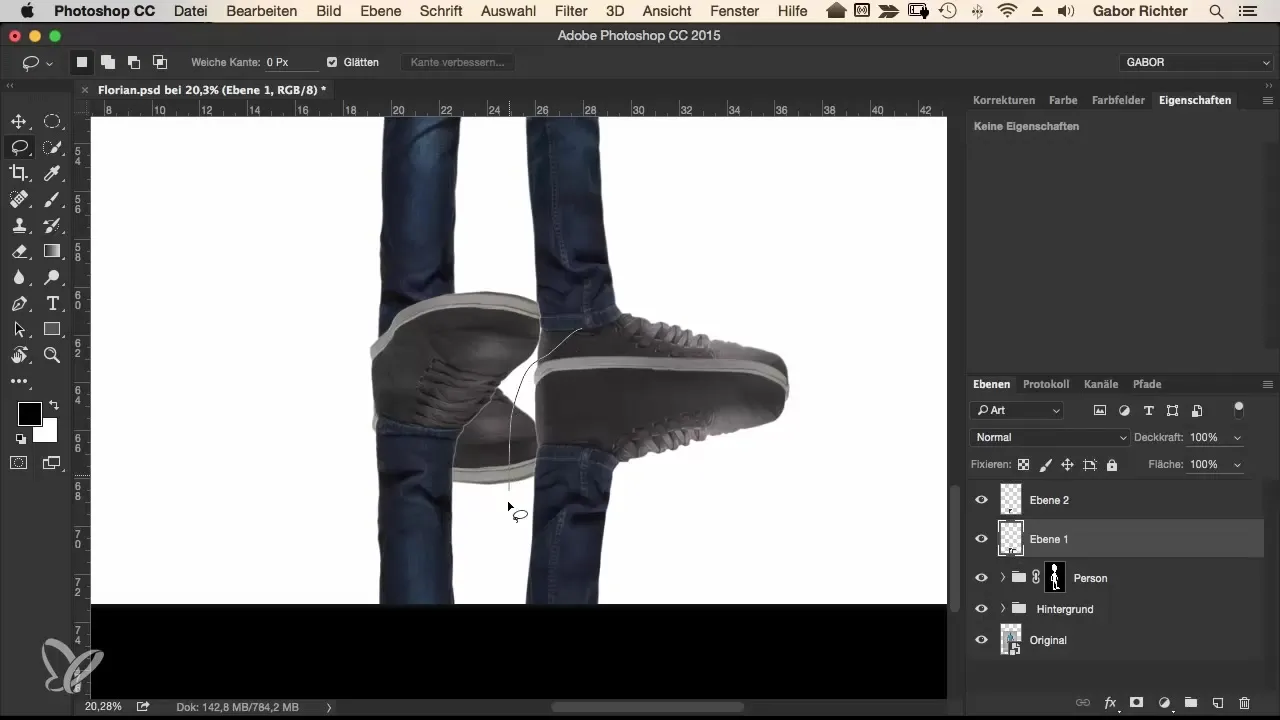Create a new adjustment layer
The image size is (1280, 720).
(1164, 703)
